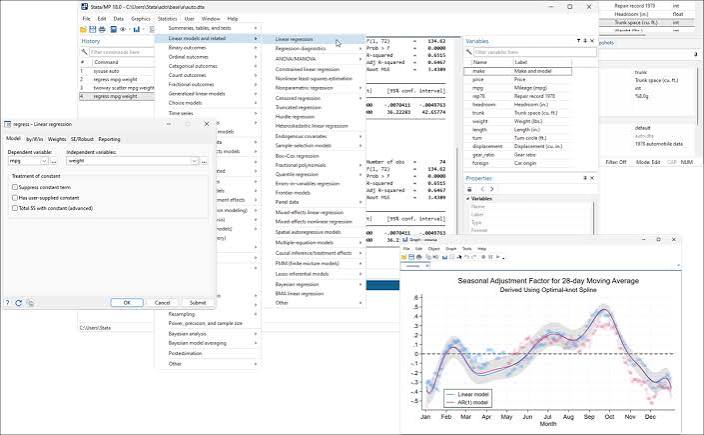Click Save icon in Graph window toolbar
The height and width of the screenshot is (435, 704).
(411, 257)
